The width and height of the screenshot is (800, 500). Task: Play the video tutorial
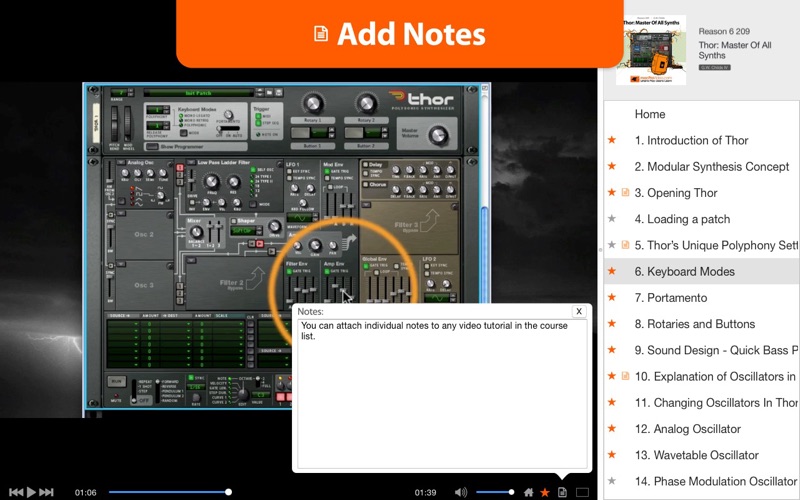(x=31, y=492)
